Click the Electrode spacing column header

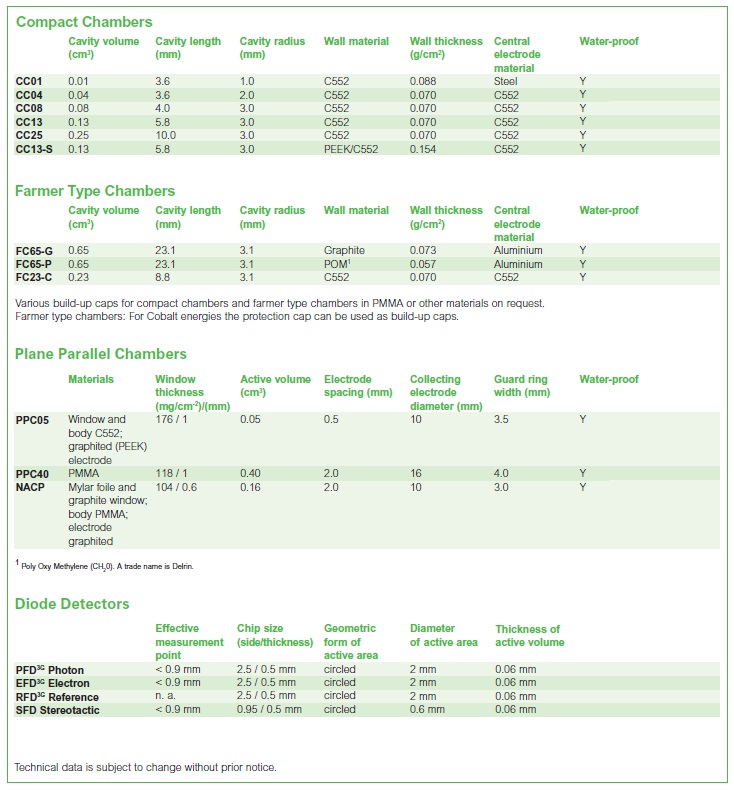pos(358,385)
